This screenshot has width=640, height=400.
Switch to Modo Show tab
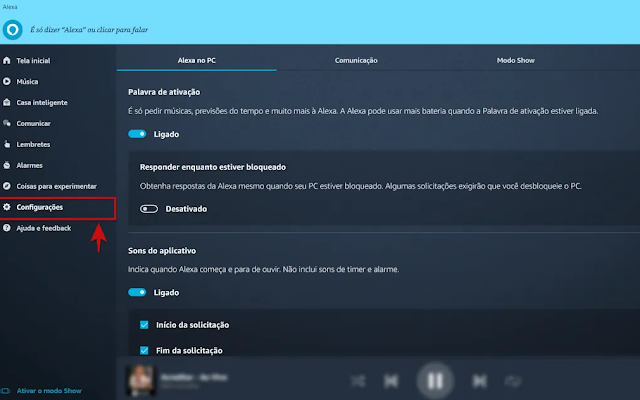[516, 60]
